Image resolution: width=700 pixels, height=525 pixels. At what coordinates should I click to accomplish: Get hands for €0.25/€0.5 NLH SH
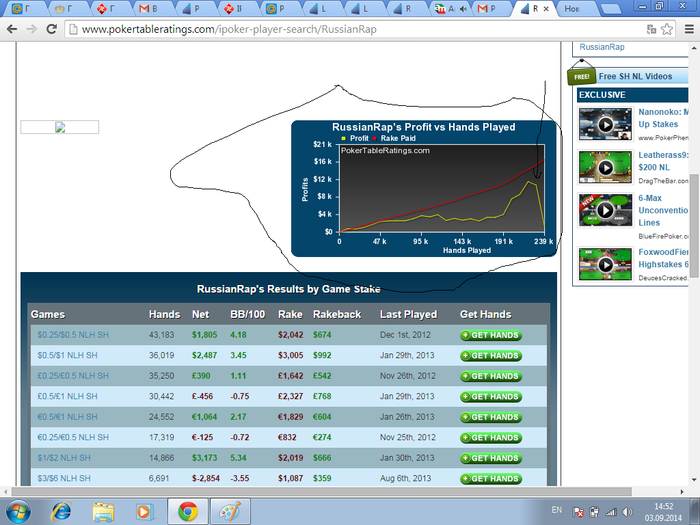491,438
